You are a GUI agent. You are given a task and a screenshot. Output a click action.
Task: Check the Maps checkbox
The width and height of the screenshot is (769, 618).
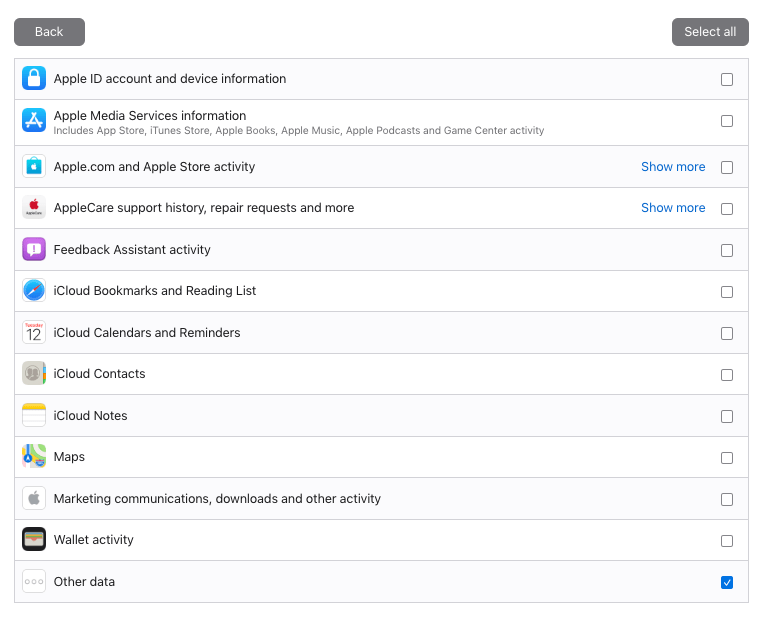point(727,458)
